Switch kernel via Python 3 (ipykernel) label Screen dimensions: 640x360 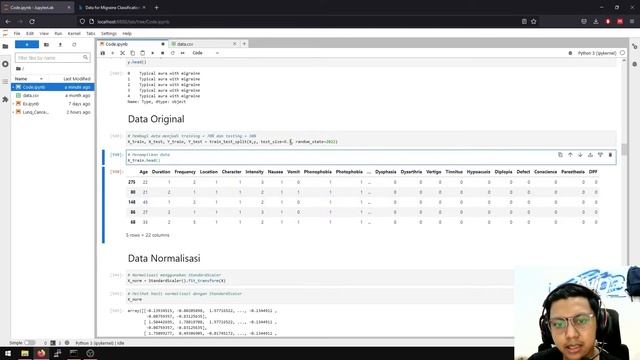coord(597,53)
